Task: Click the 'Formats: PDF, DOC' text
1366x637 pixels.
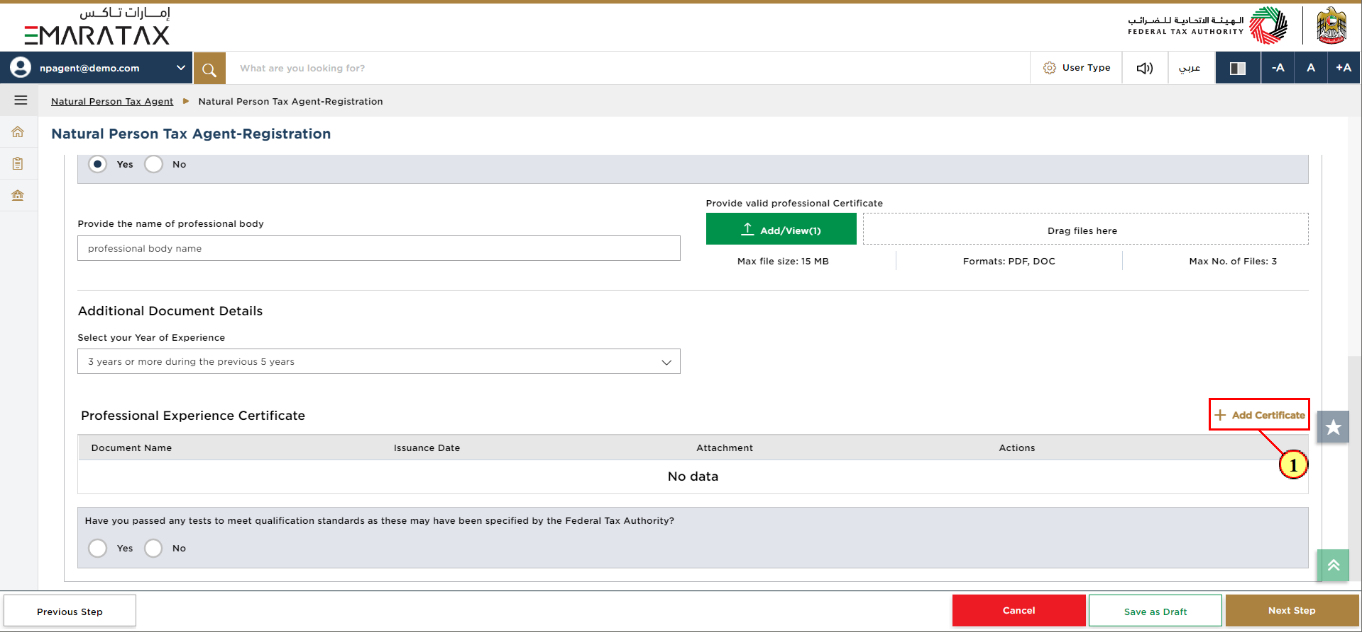Action: coord(1008,261)
